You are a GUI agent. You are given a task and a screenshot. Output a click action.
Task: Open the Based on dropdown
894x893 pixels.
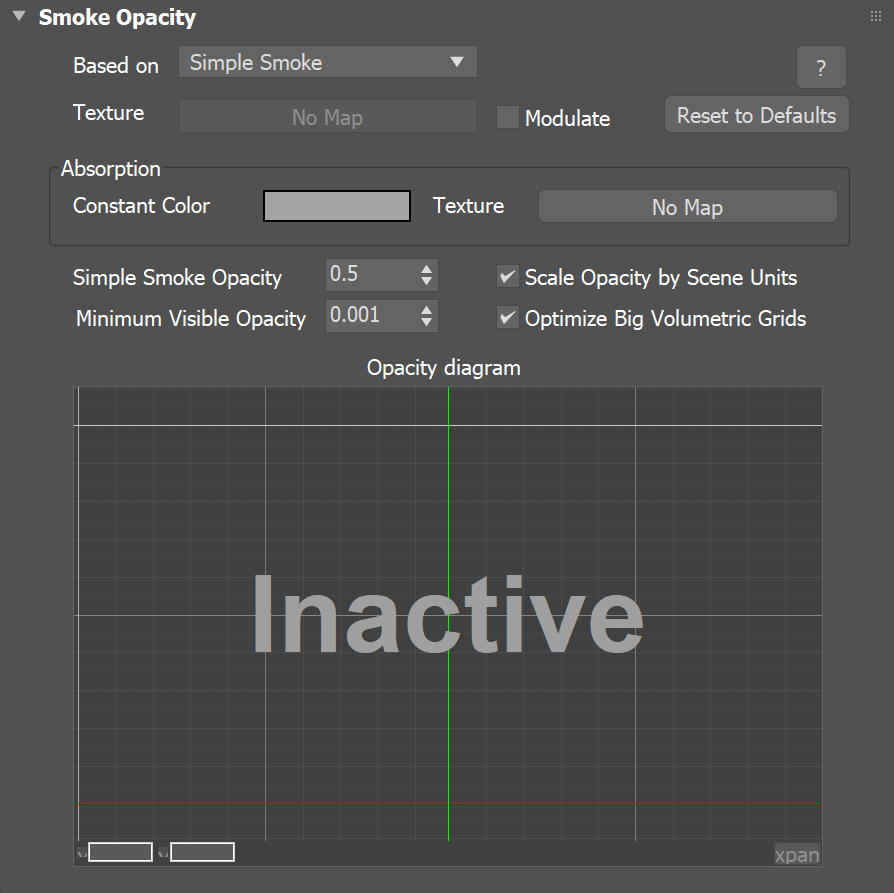click(x=327, y=62)
